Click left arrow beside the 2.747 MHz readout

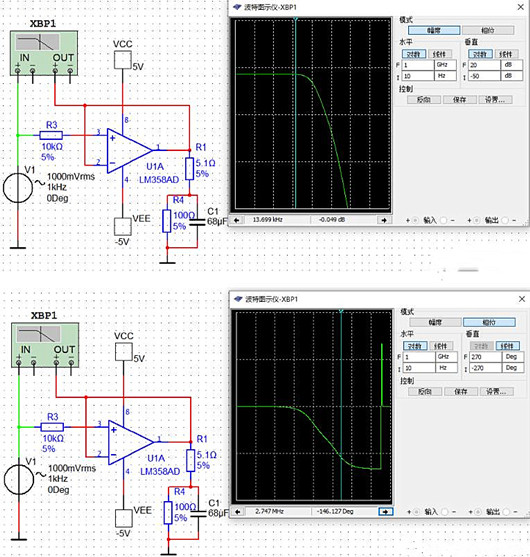[238, 512]
